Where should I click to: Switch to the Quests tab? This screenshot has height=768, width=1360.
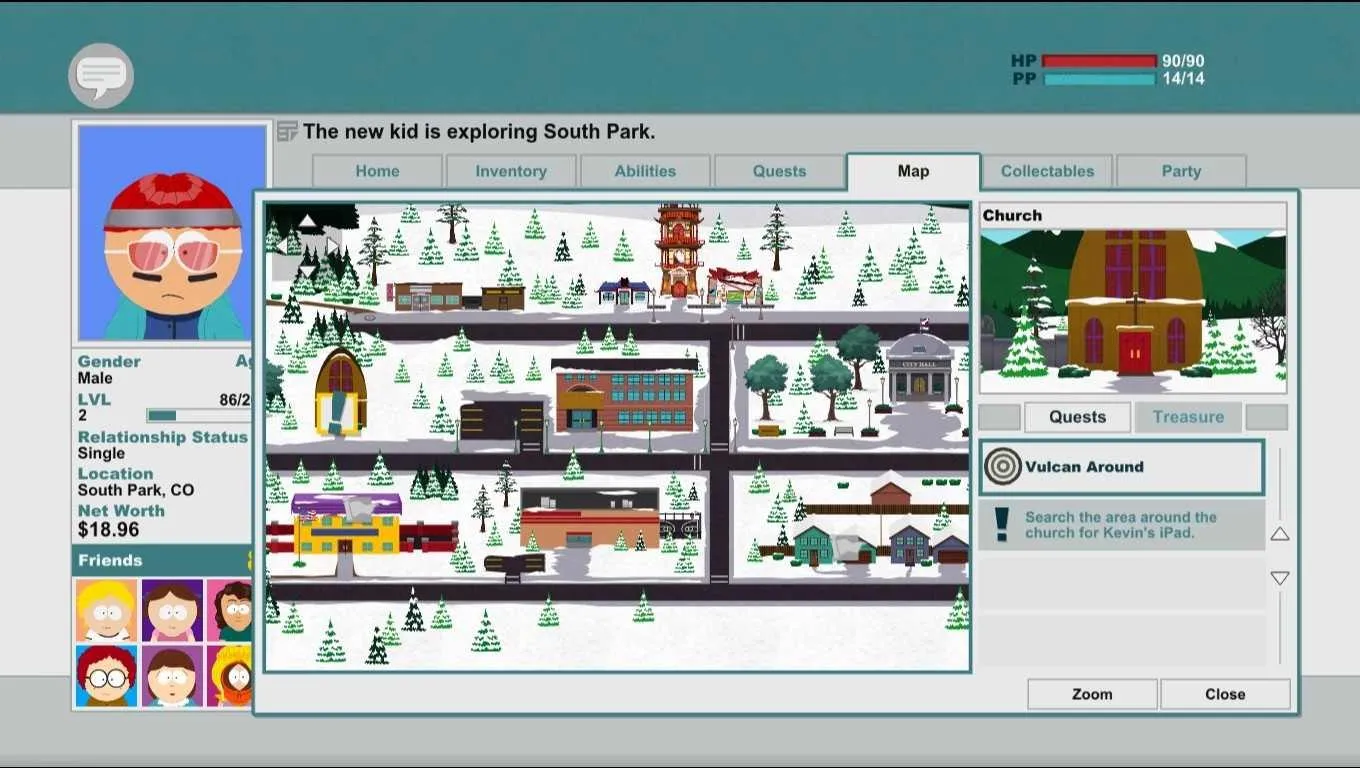(x=779, y=171)
